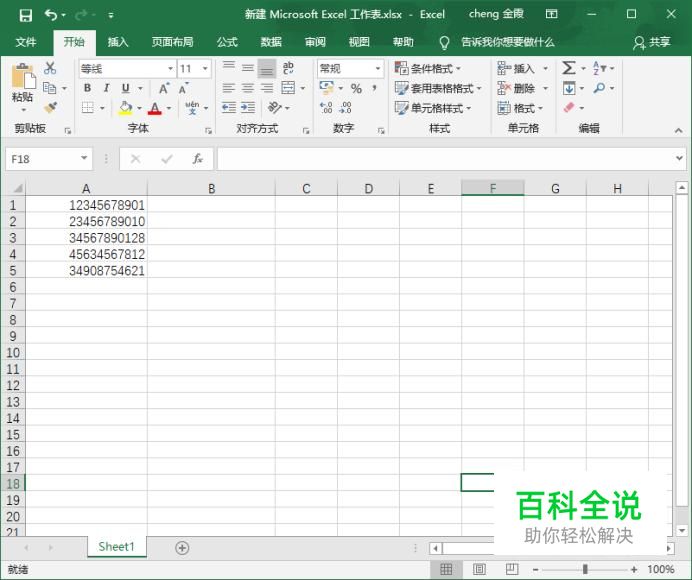Toggle bottom align
The height and width of the screenshot is (580, 692).
(x=267, y=68)
